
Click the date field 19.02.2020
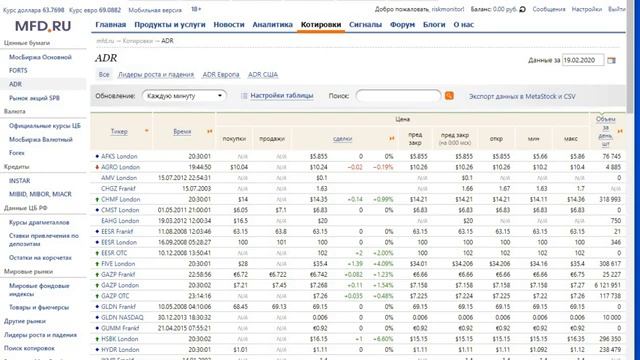pos(583,60)
